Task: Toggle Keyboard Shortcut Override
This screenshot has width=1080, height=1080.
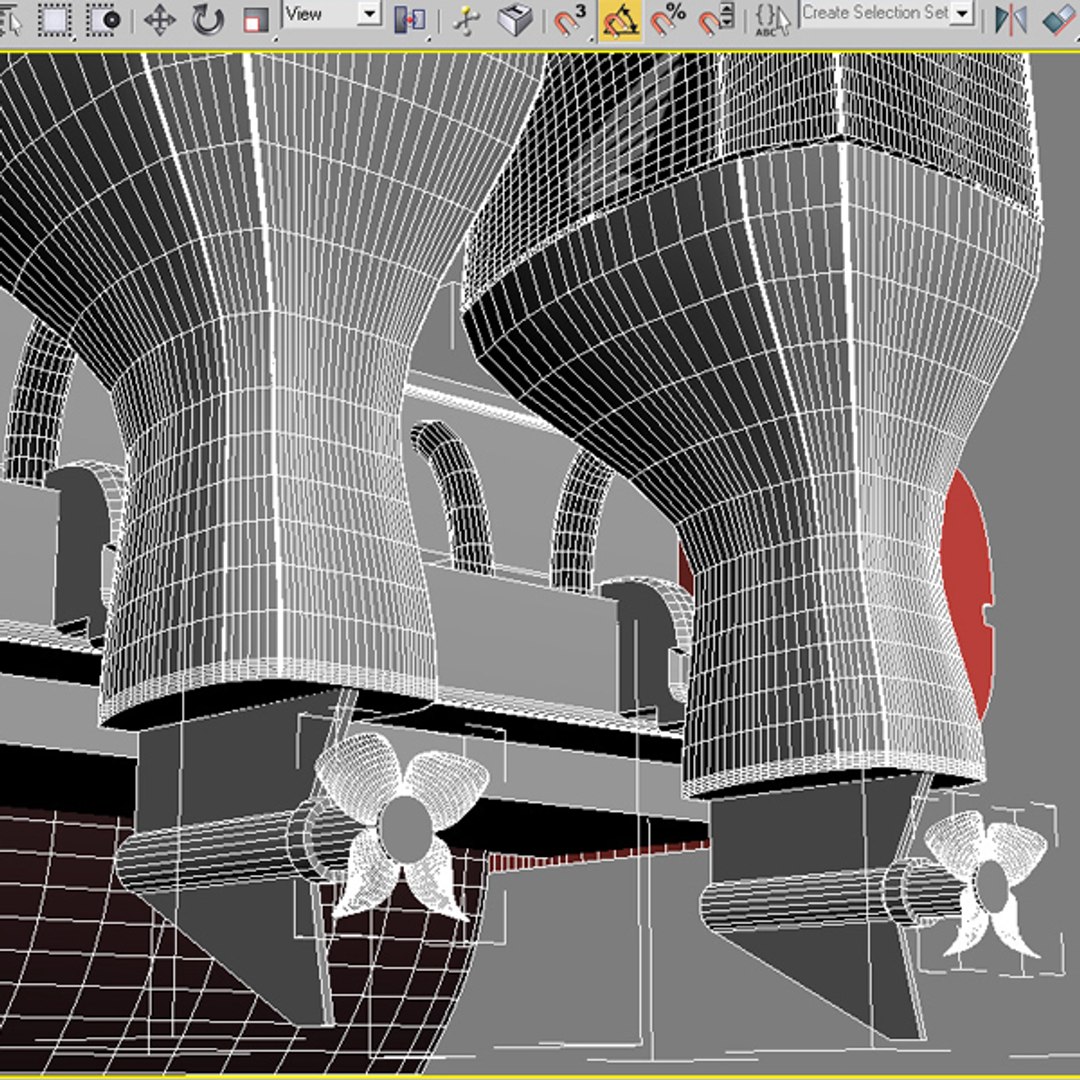Action: tap(515, 19)
